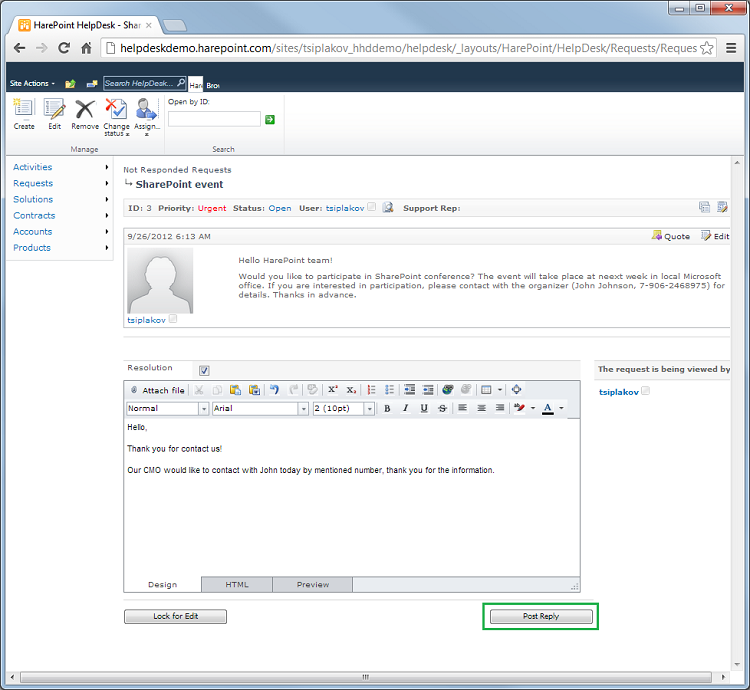Screen dimensions: 750x690
Task: Click the highlight color marker
Action: [519, 408]
